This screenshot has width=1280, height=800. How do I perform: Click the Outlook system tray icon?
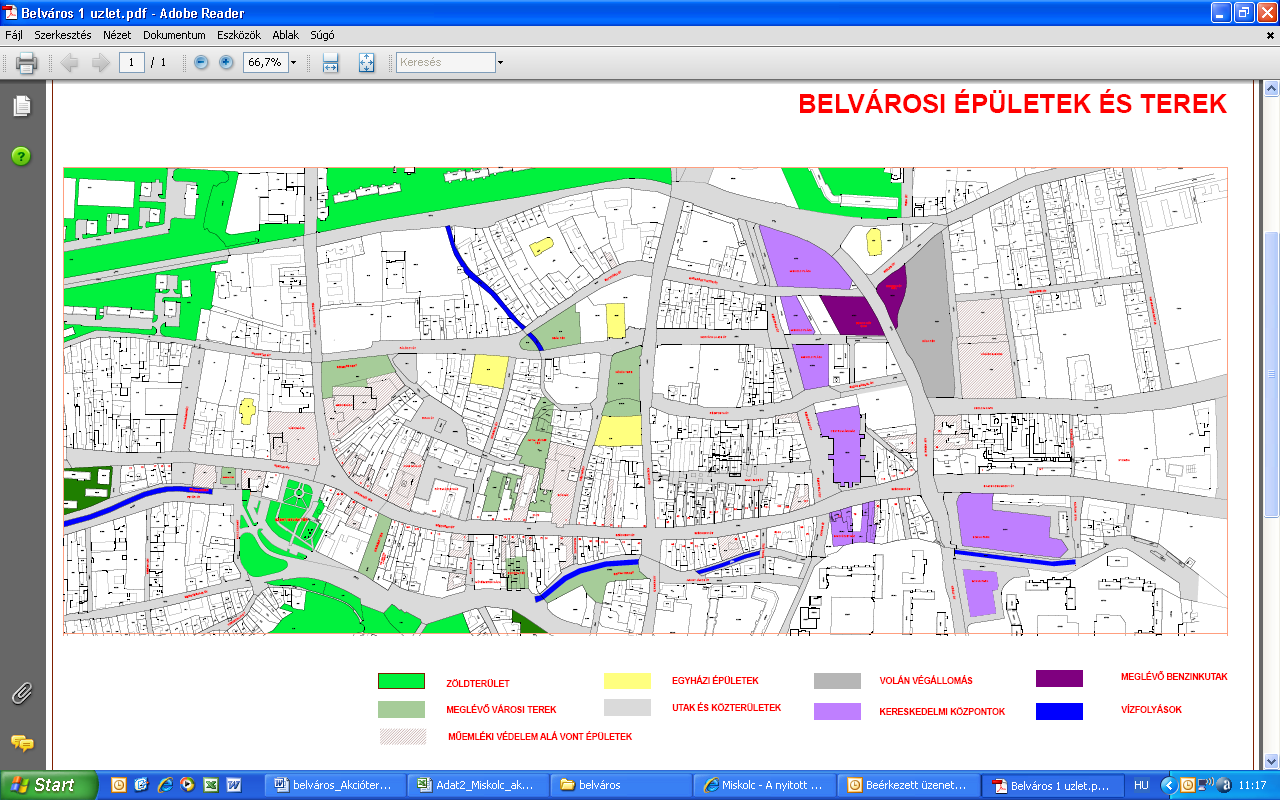tap(1187, 785)
